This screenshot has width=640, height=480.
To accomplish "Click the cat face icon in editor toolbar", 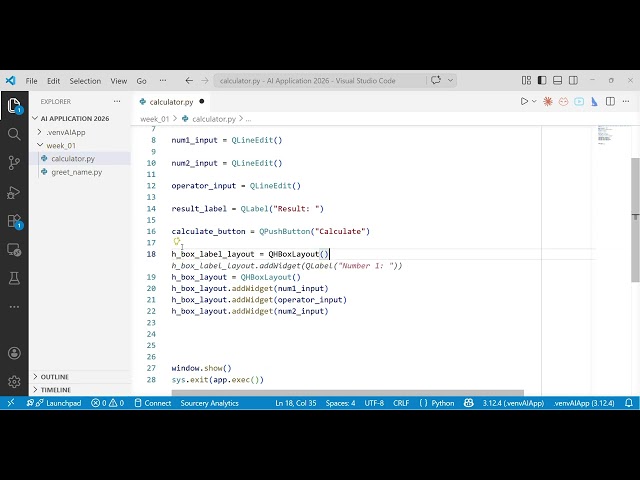I will (x=563, y=101).
